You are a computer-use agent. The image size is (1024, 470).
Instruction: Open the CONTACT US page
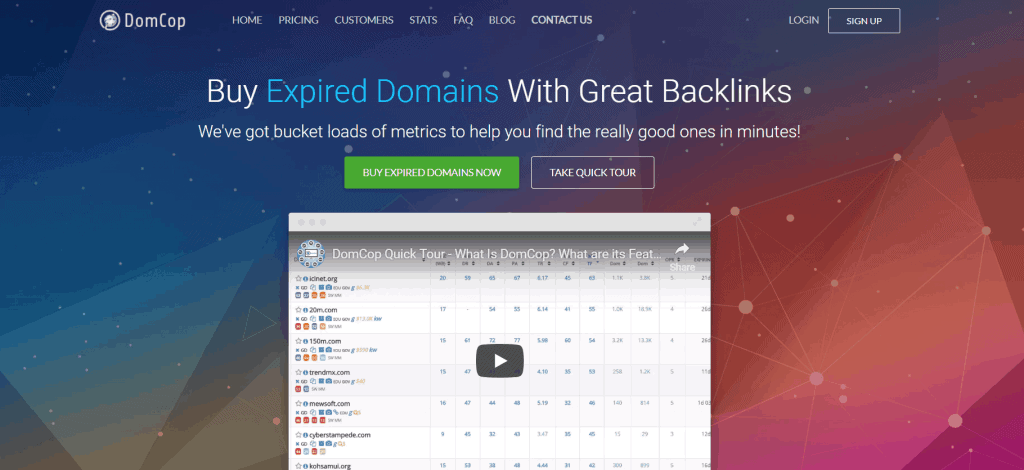coord(562,20)
